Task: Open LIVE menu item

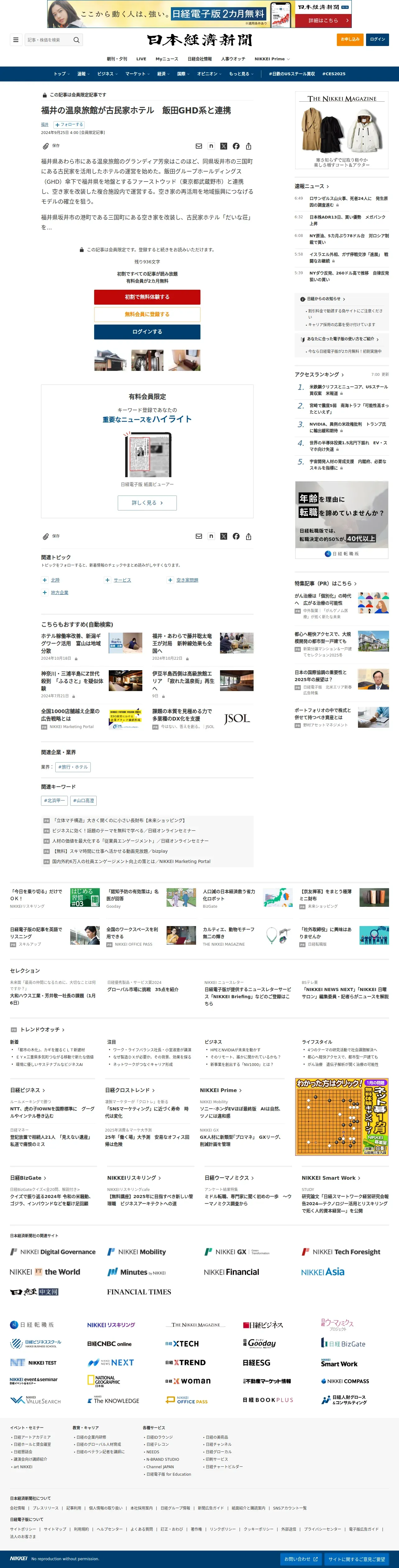Action: point(141,59)
